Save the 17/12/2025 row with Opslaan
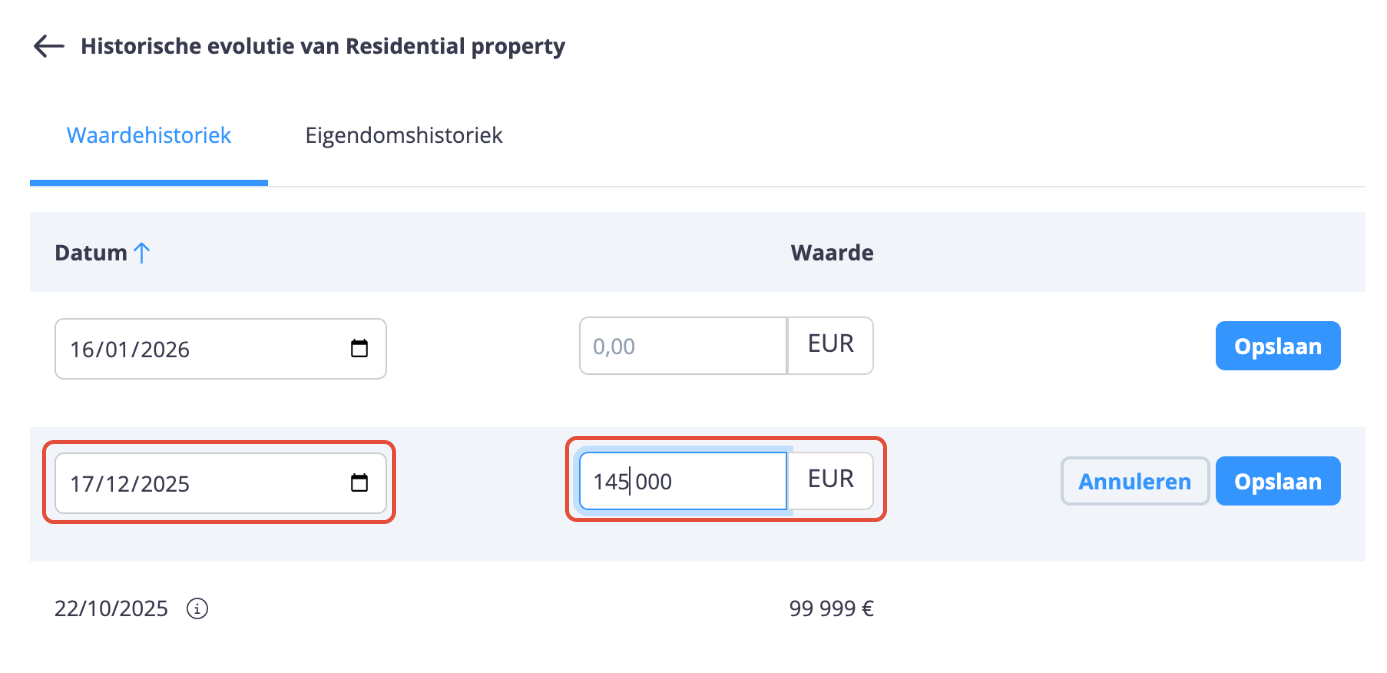Viewport: 1387px width, 673px height. 1277,482
